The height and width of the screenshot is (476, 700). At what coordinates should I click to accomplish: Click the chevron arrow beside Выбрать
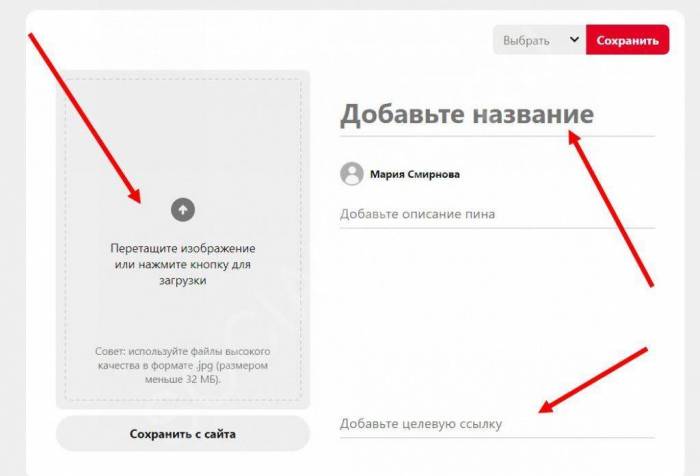(x=575, y=40)
